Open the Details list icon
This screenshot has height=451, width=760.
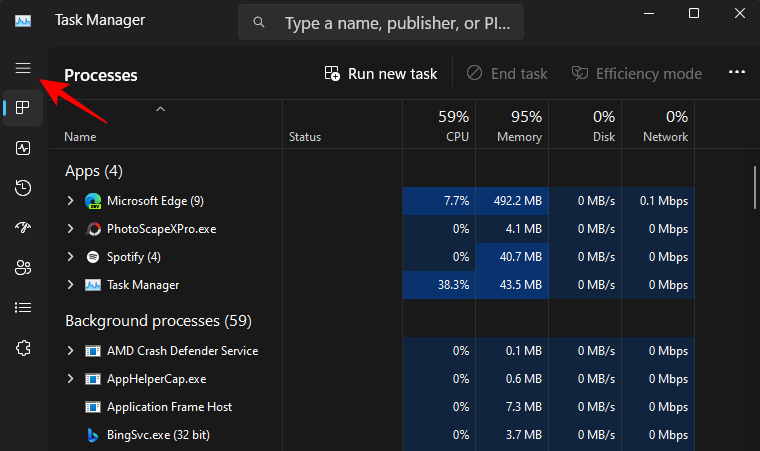point(22,308)
